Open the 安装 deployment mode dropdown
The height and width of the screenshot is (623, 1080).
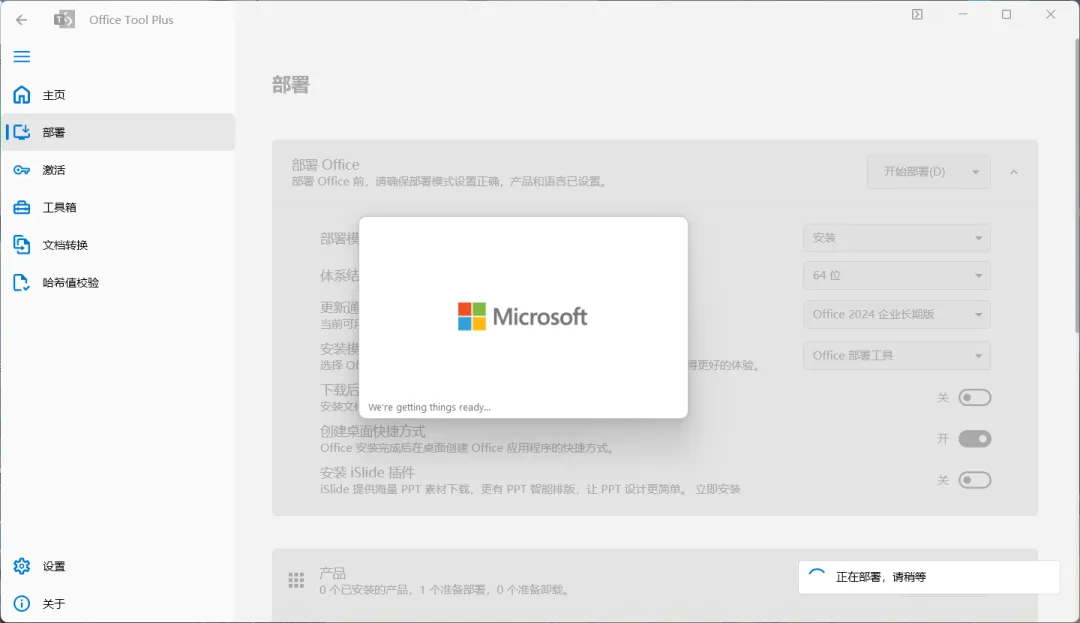[897, 237]
